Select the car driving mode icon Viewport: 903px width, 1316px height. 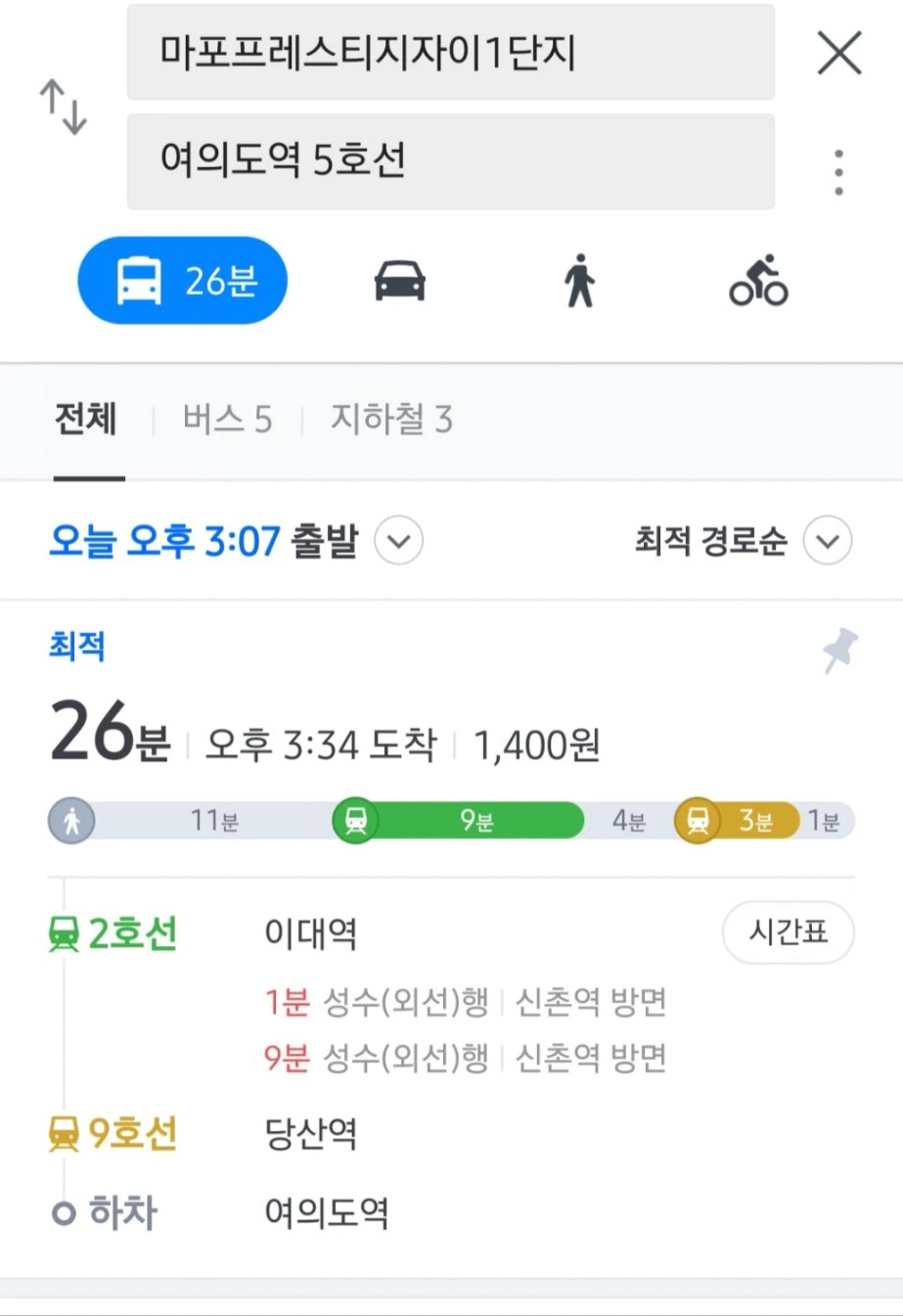pos(400,281)
